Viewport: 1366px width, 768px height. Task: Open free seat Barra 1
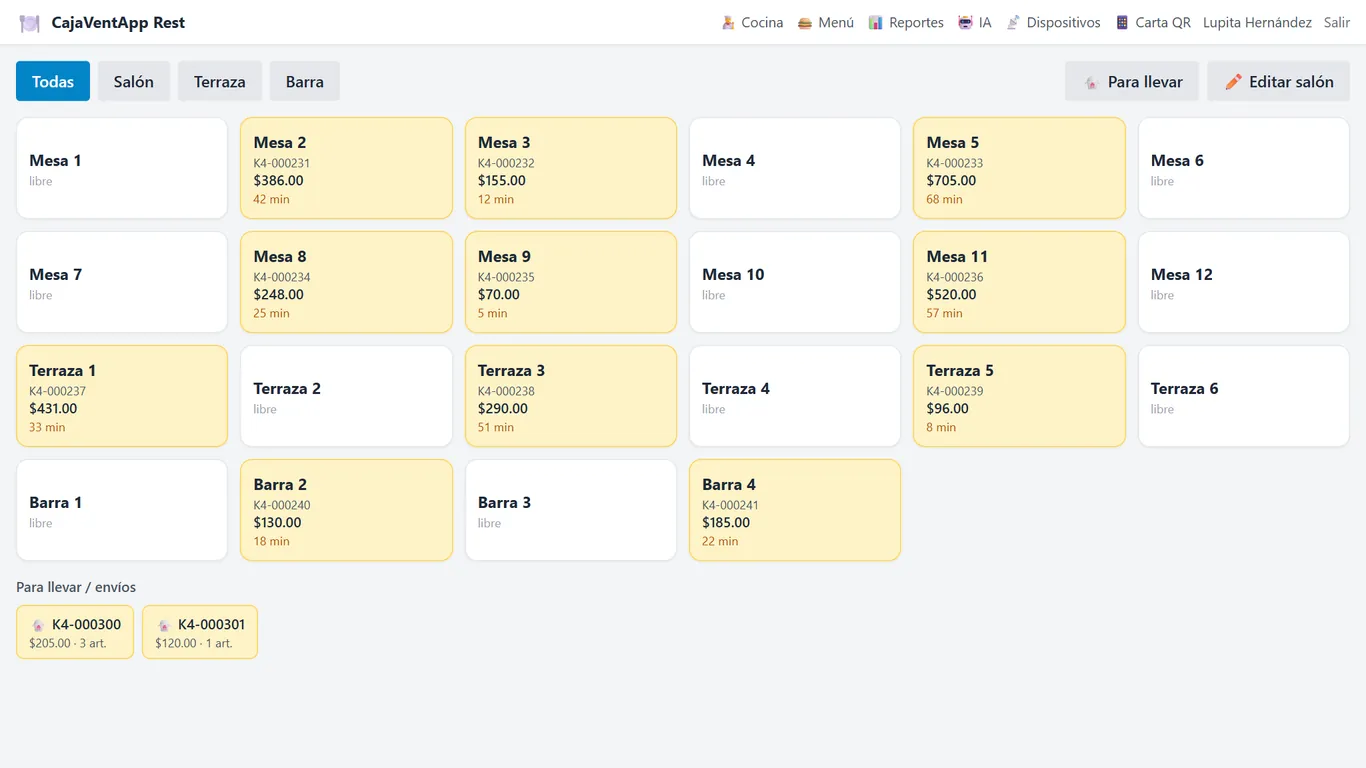(x=122, y=510)
